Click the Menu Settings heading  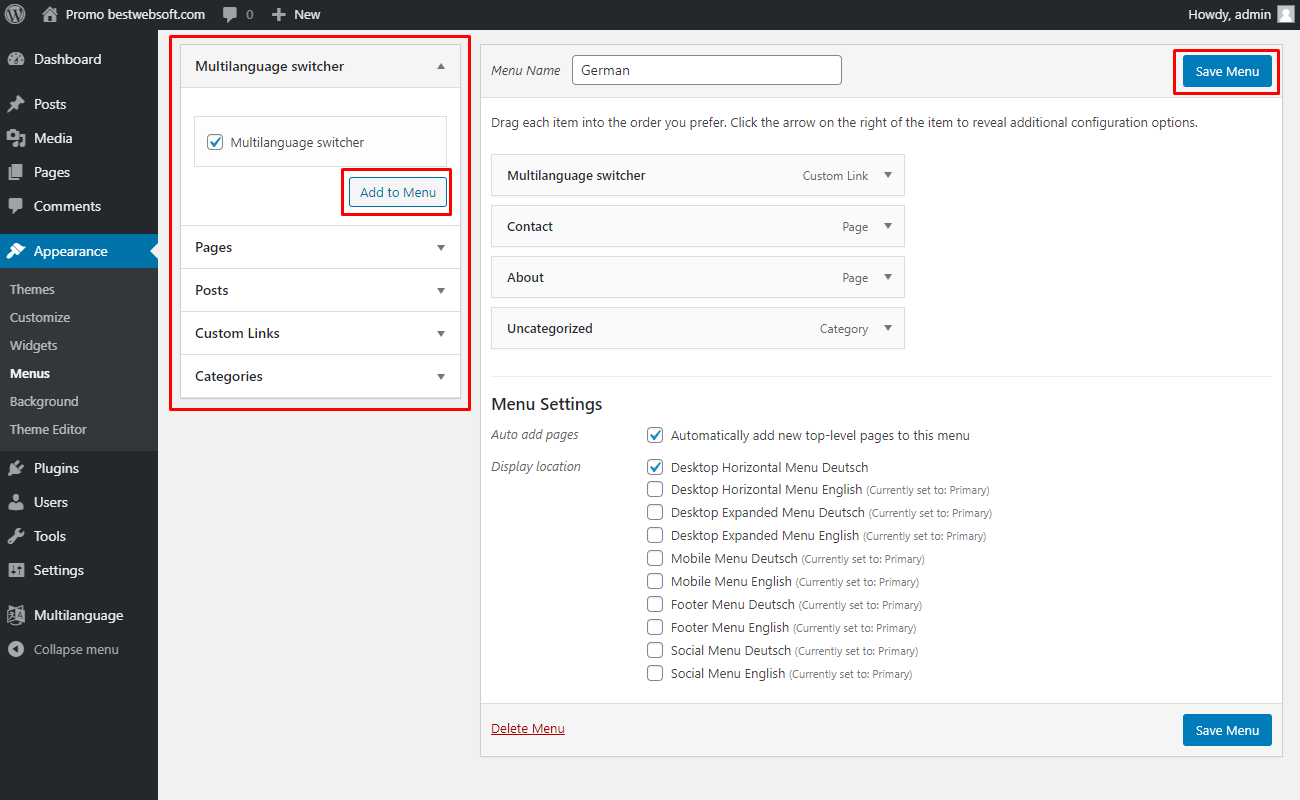click(x=547, y=404)
